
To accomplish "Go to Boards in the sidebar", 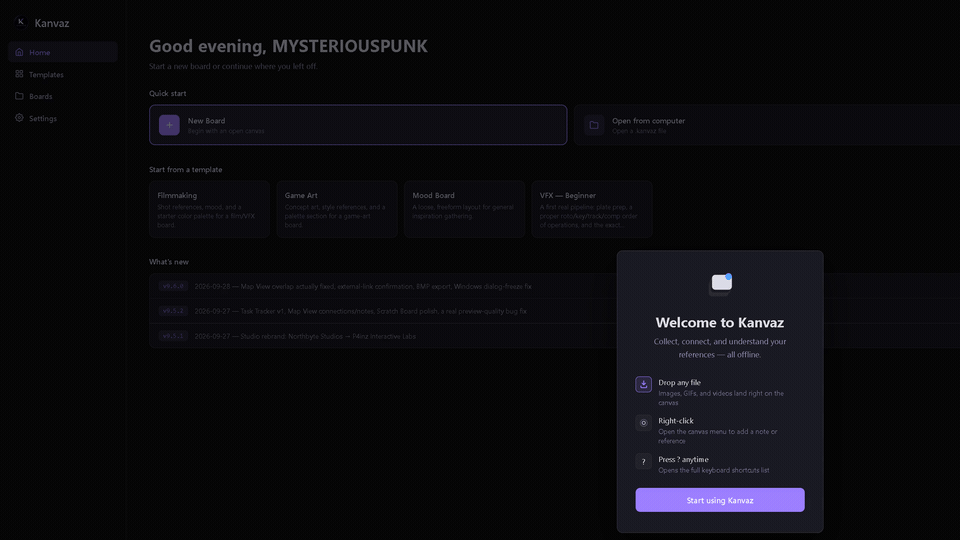I will pyautogui.click(x=63, y=96).
